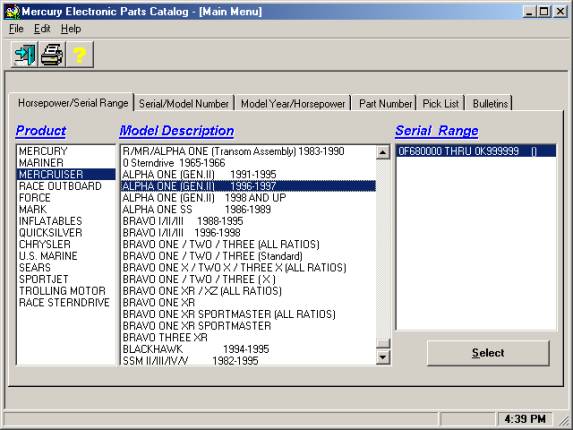The height and width of the screenshot is (430, 573).
Task: Select BRAVO THREE XR model
Action: [248, 338]
